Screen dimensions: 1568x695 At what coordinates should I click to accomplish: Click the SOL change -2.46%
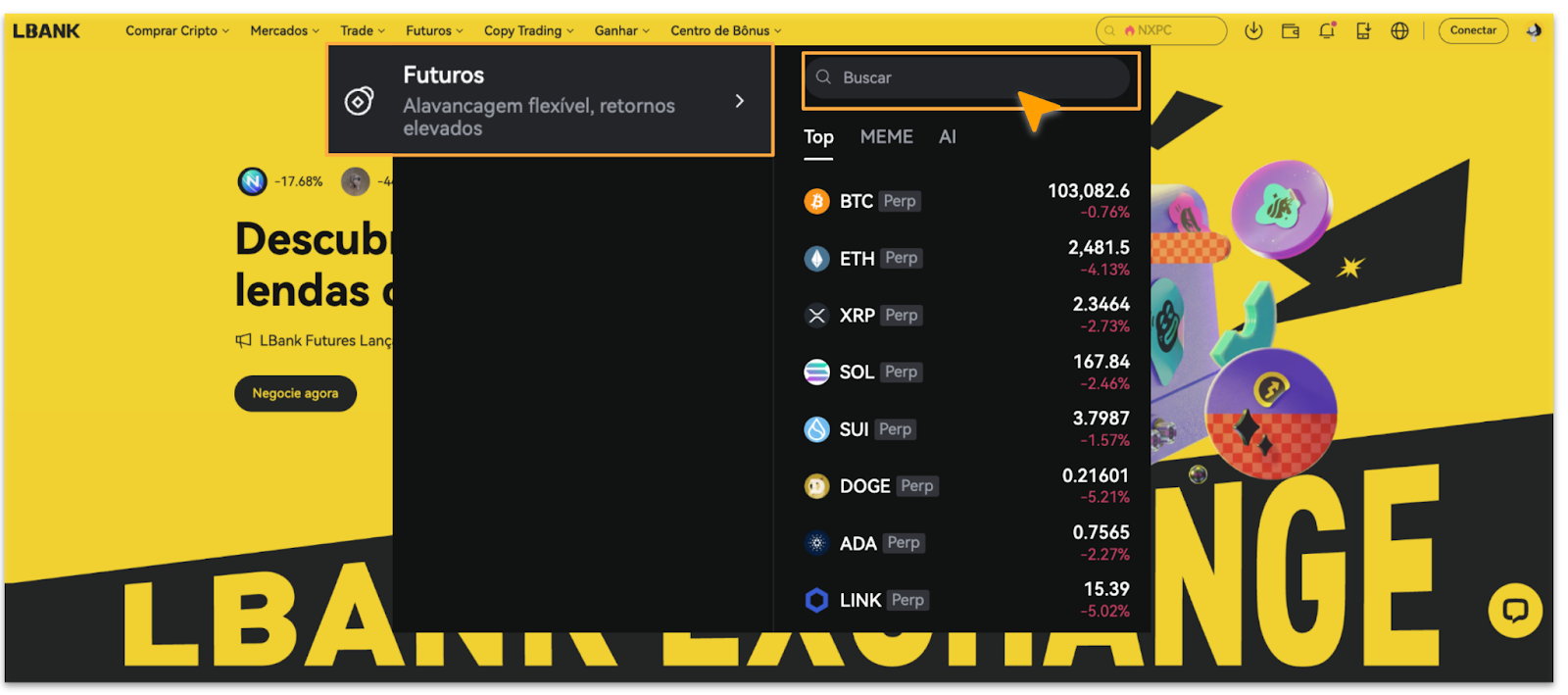(x=1104, y=383)
